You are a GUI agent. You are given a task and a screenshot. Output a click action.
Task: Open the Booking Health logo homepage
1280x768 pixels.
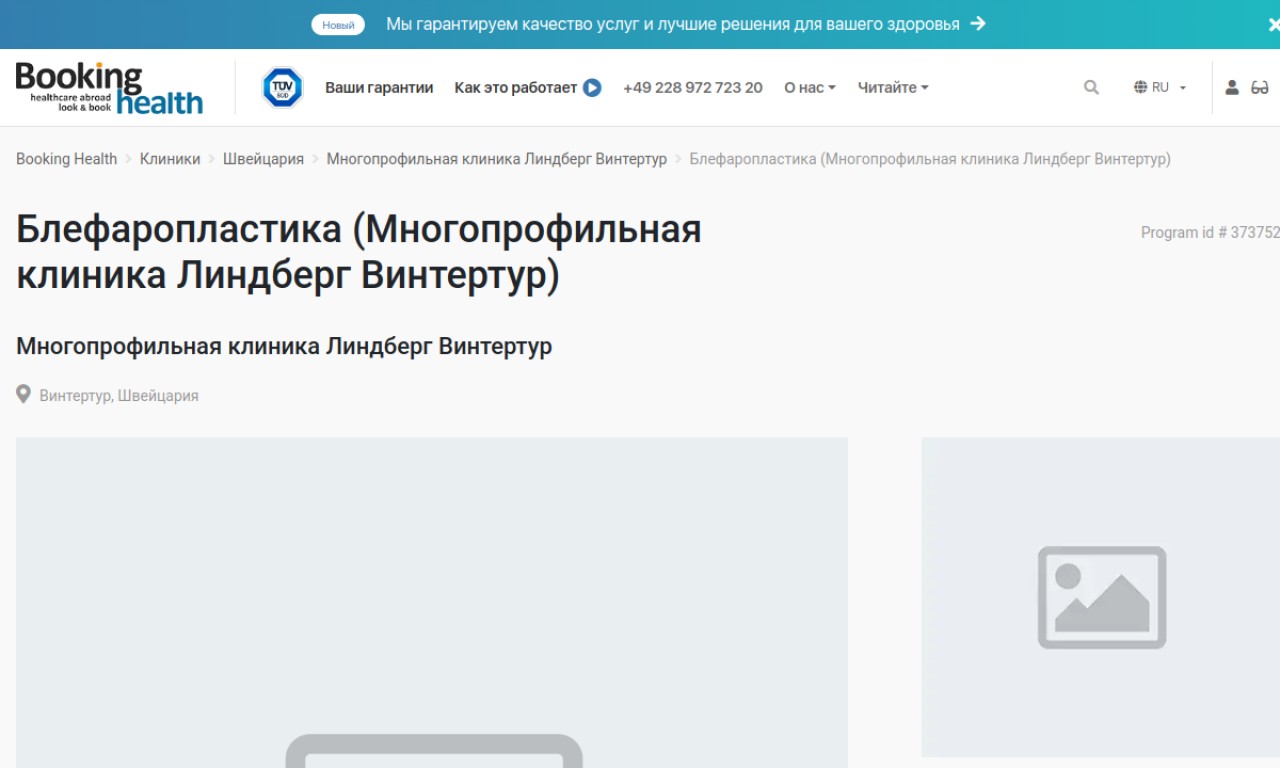[x=110, y=88]
